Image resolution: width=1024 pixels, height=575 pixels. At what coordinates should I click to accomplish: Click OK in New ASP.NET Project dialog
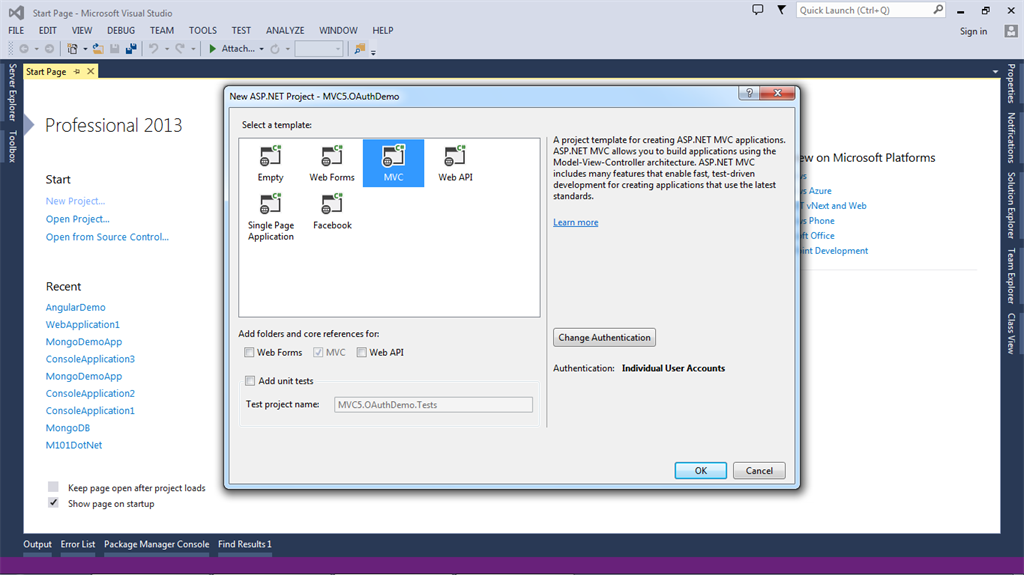pos(700,470)
